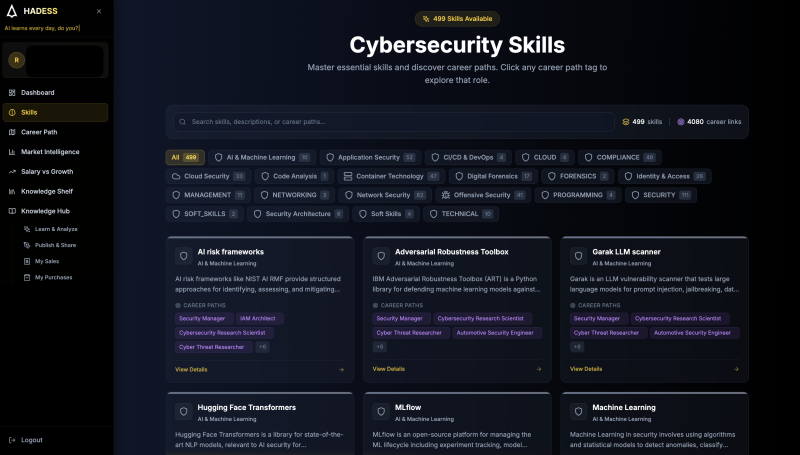800x455 pixels.
Task: Click the search magnifier icon
Action: pyautogui.click(x=183, y=122)
